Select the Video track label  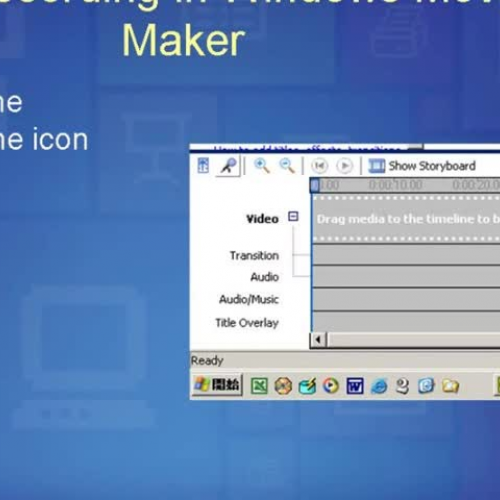point(262,219)
